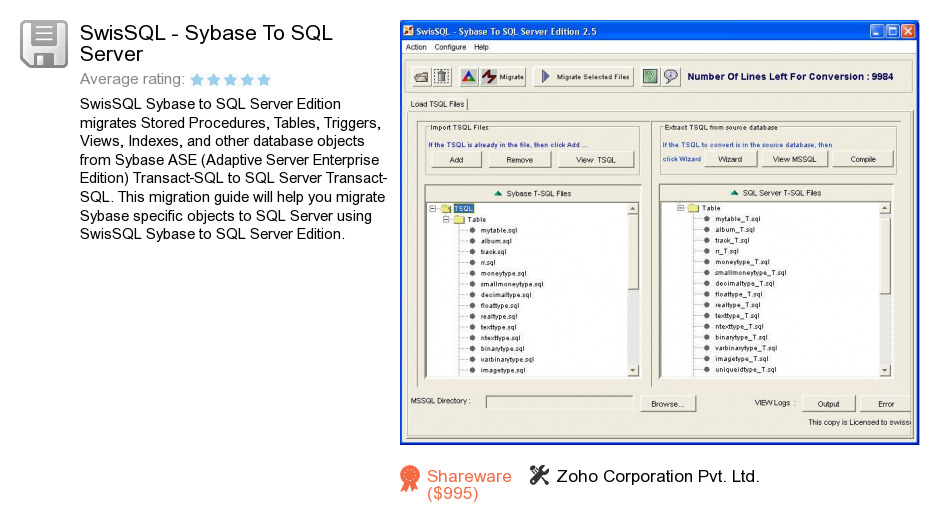Click the Sybase T-SQL Files panel header

click(x=532, y=194)
